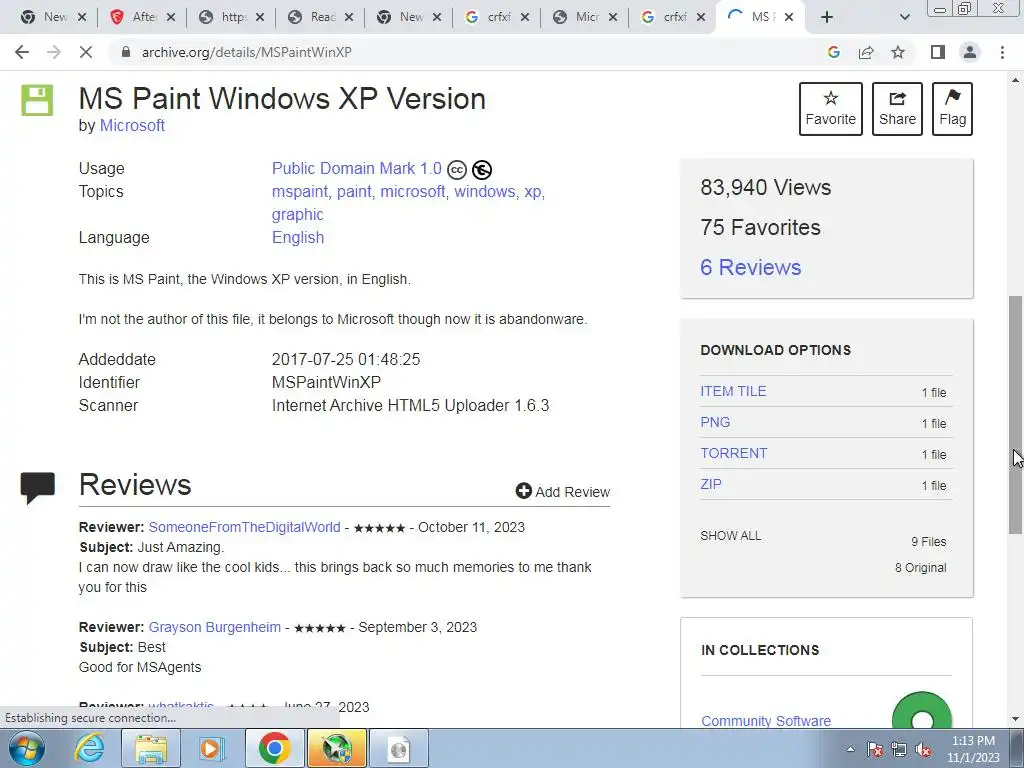The image size is (1024, 768).
Task: Open the browser side panel
Action: (x=938, y=52)
